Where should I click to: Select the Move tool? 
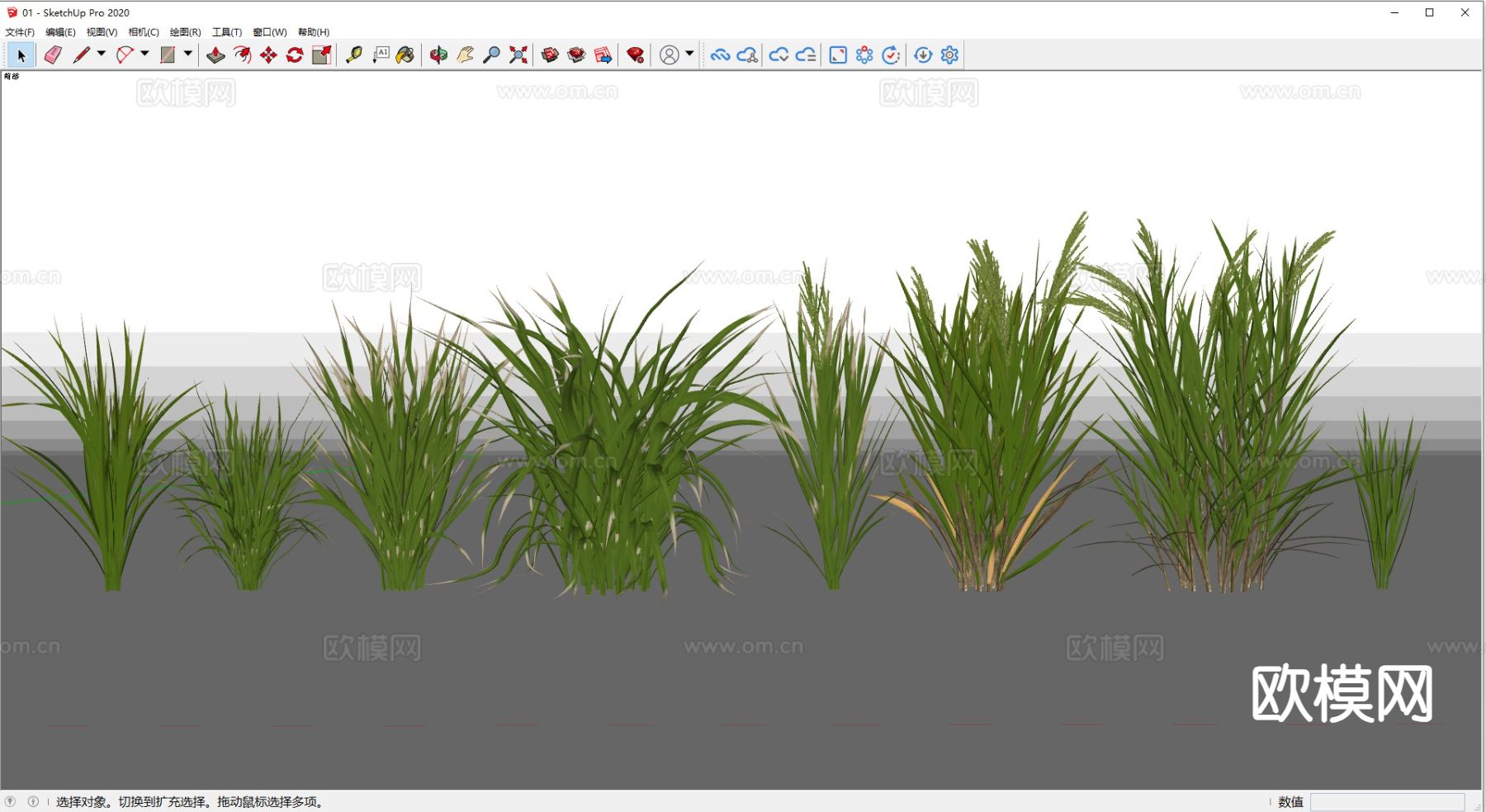point(268,55)
